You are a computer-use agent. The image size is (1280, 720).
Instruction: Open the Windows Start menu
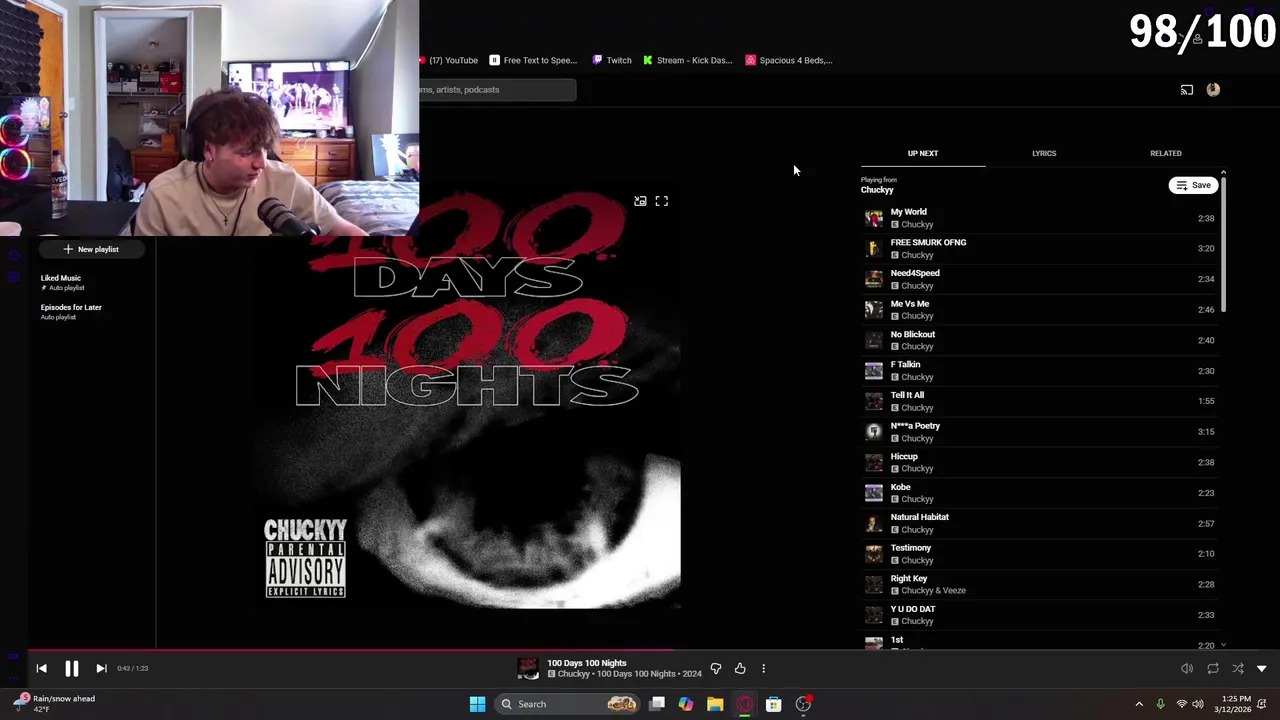(477, 704)
